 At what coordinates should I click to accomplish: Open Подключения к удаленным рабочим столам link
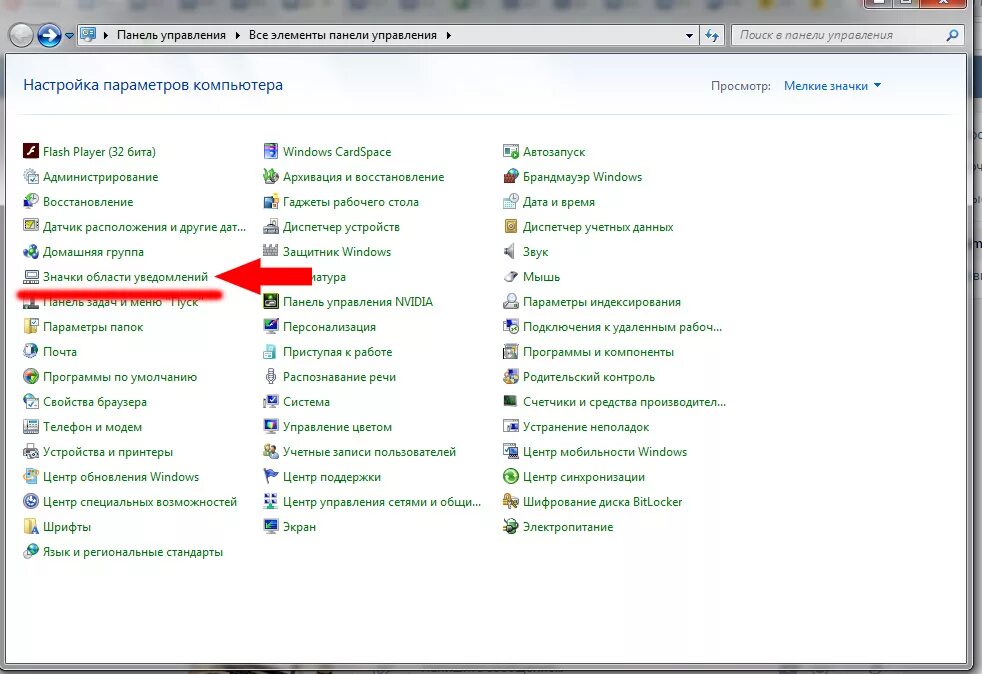click(622, 327)
